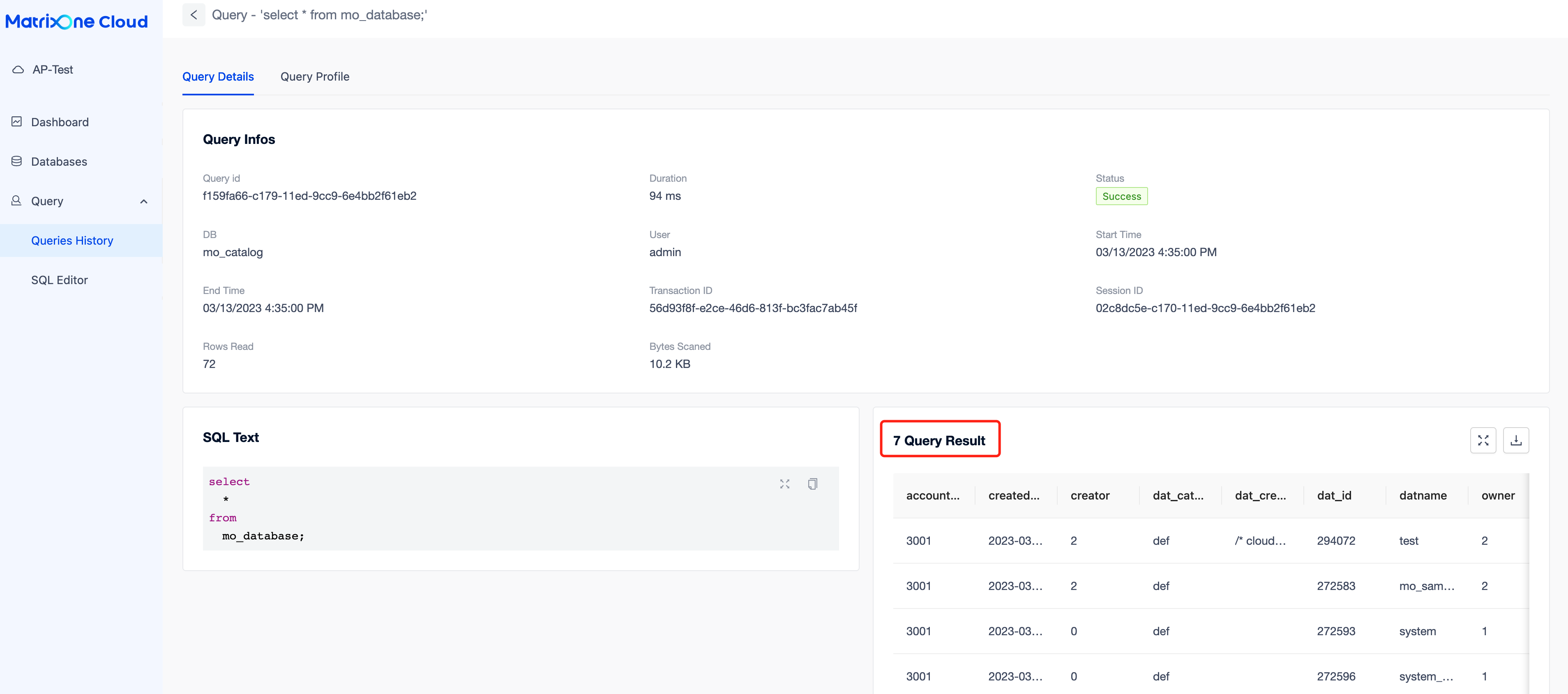Image resolution: width=1568 pixels, height=694 pixels.
Task: Select the Databases sidebar icon
Action: click(16, 161)
